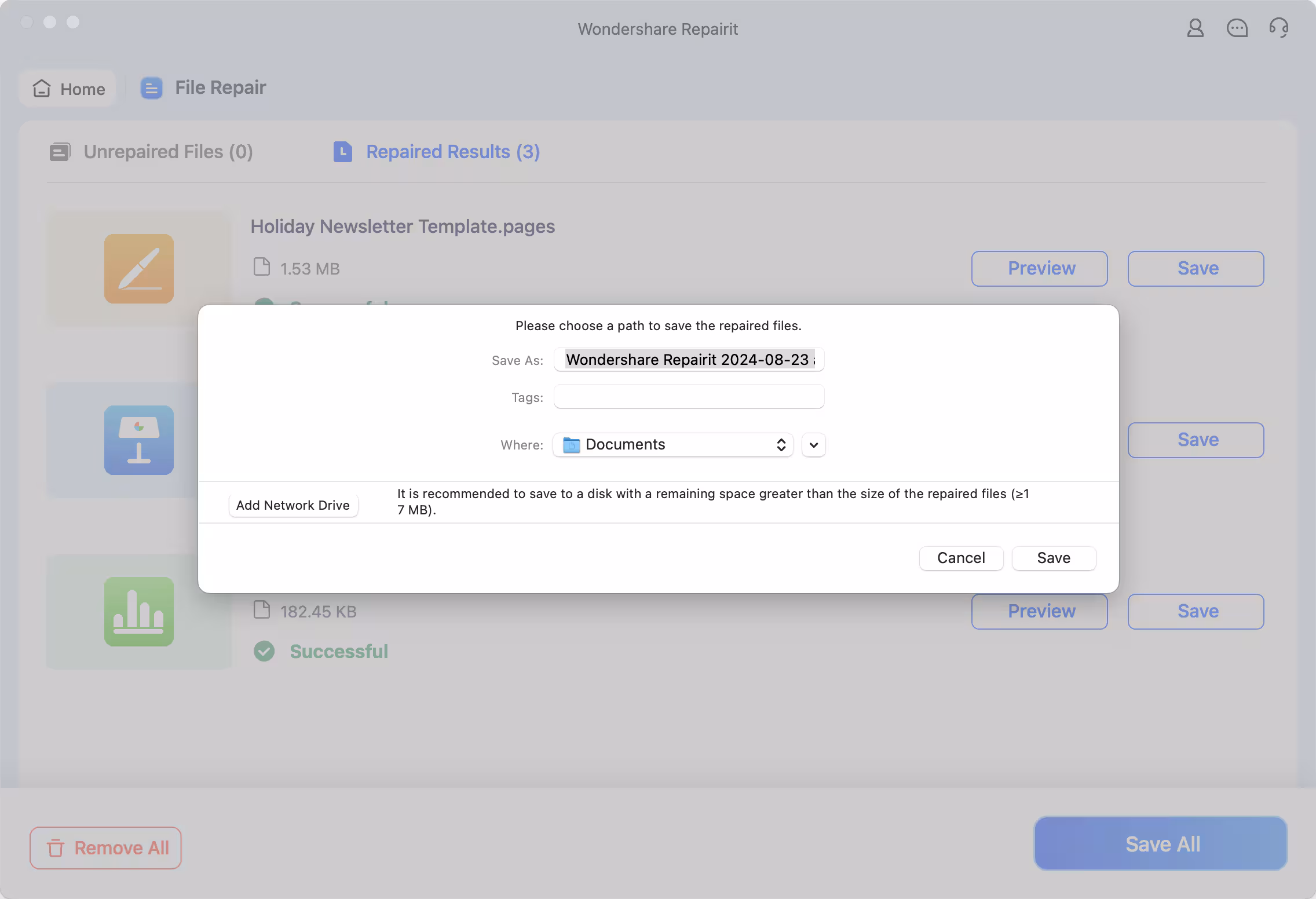This screenshot has width=1316, height=899.
Task: Click the 1.53 MB size text
Action: pyautogui.click(x=310, y=269)
